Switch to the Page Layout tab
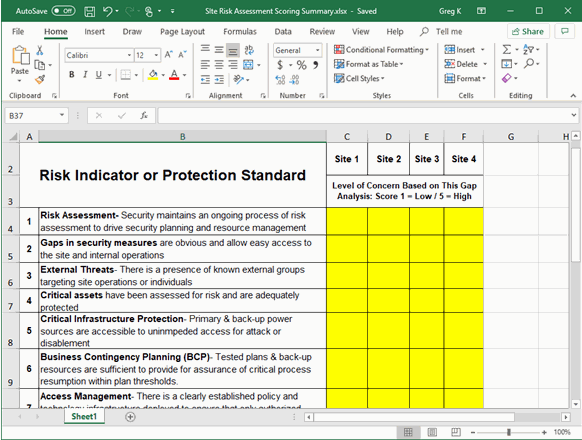Viewport: 582px width, 440px height. tap(182, 32)
